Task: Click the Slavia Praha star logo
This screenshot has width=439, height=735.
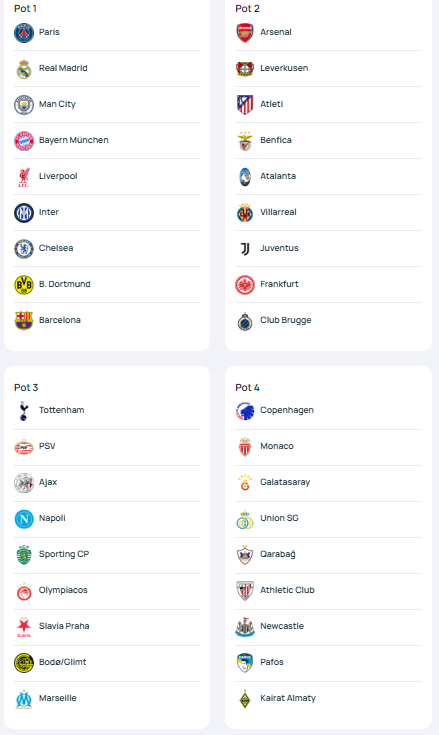Action: point(24,627)
